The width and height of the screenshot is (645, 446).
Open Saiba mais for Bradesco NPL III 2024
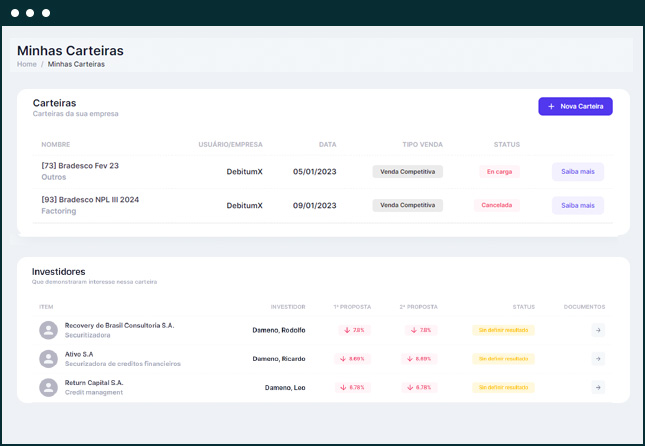577,205
